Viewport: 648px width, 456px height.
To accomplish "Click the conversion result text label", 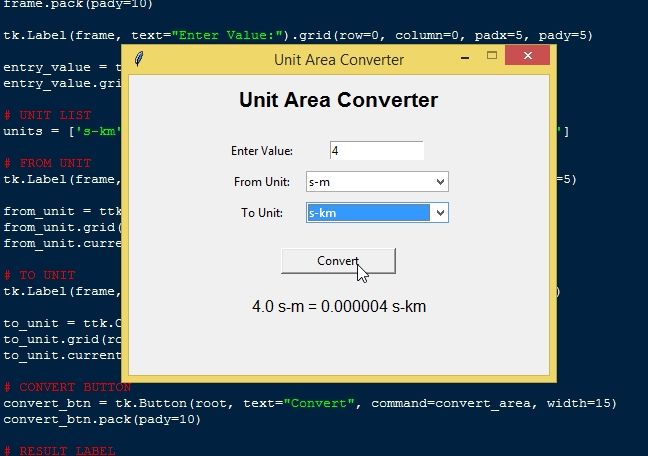I will (339, 306).
